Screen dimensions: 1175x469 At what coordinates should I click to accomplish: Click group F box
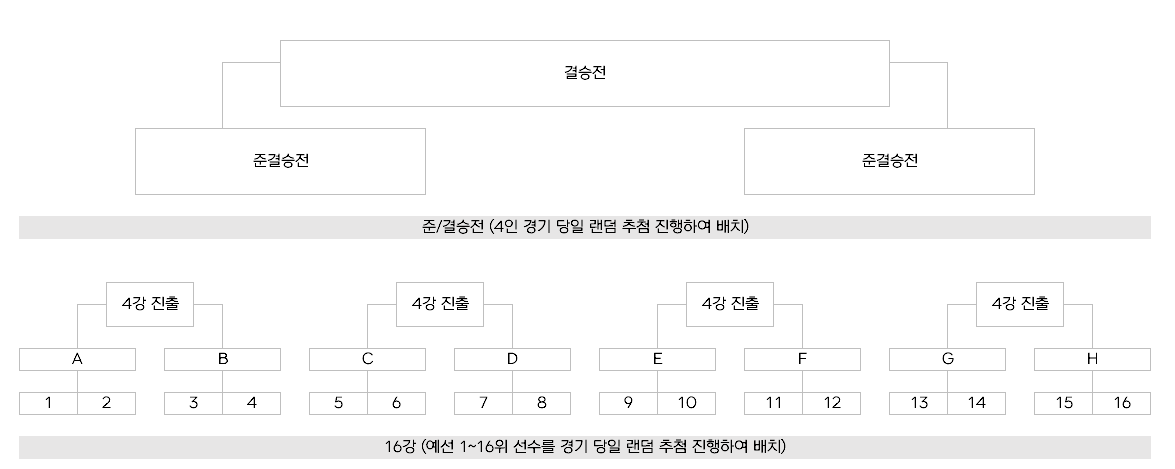[x=802, y=359]
